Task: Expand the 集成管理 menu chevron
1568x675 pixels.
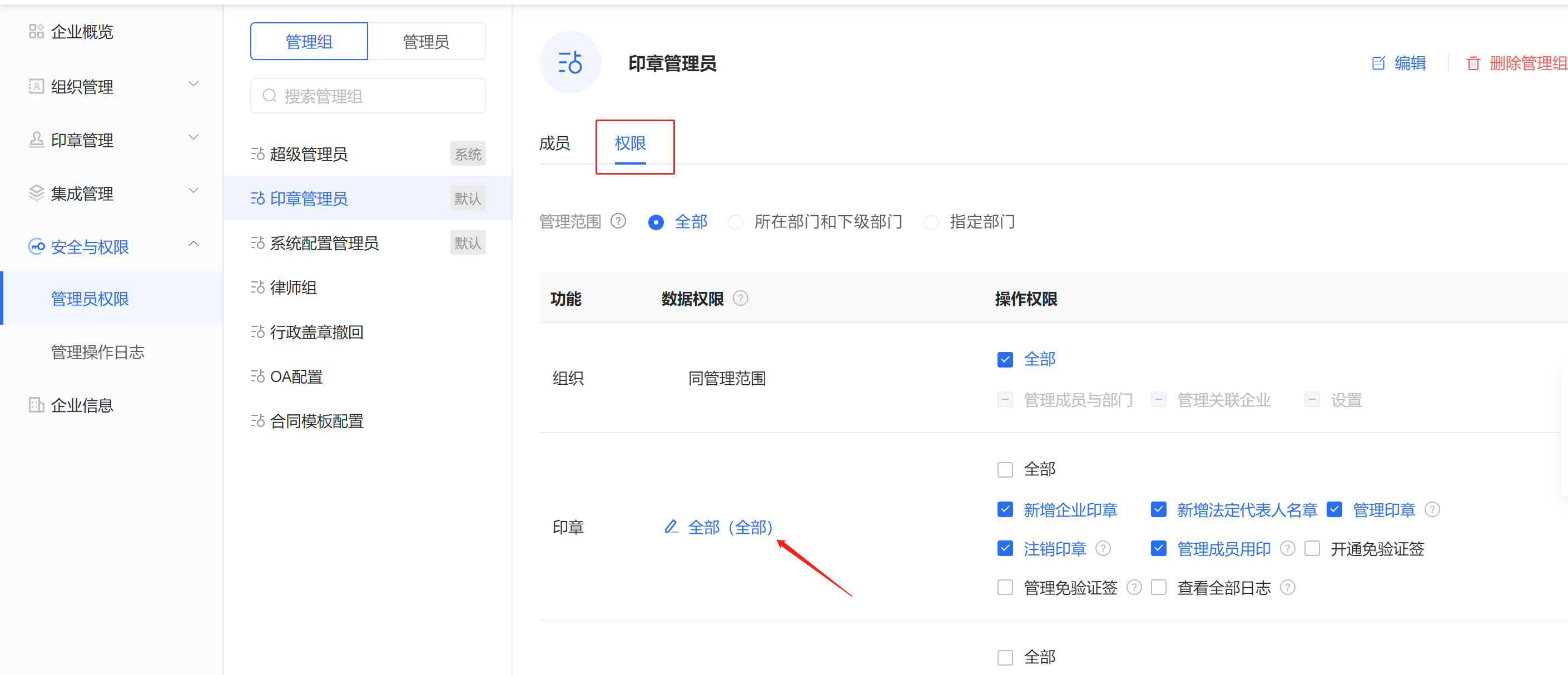Action: tap(193, 191)
